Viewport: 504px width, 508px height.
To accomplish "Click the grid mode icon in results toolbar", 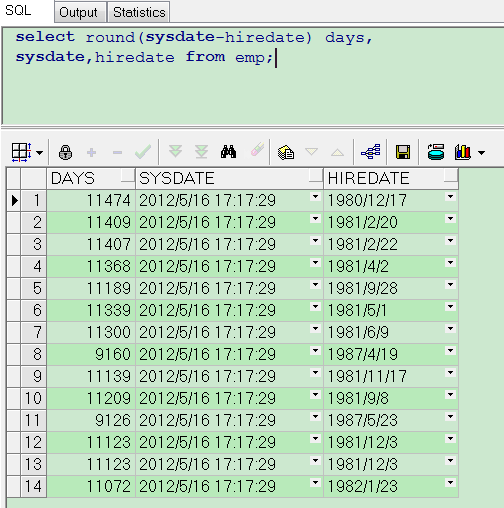I will coord(21,153).
